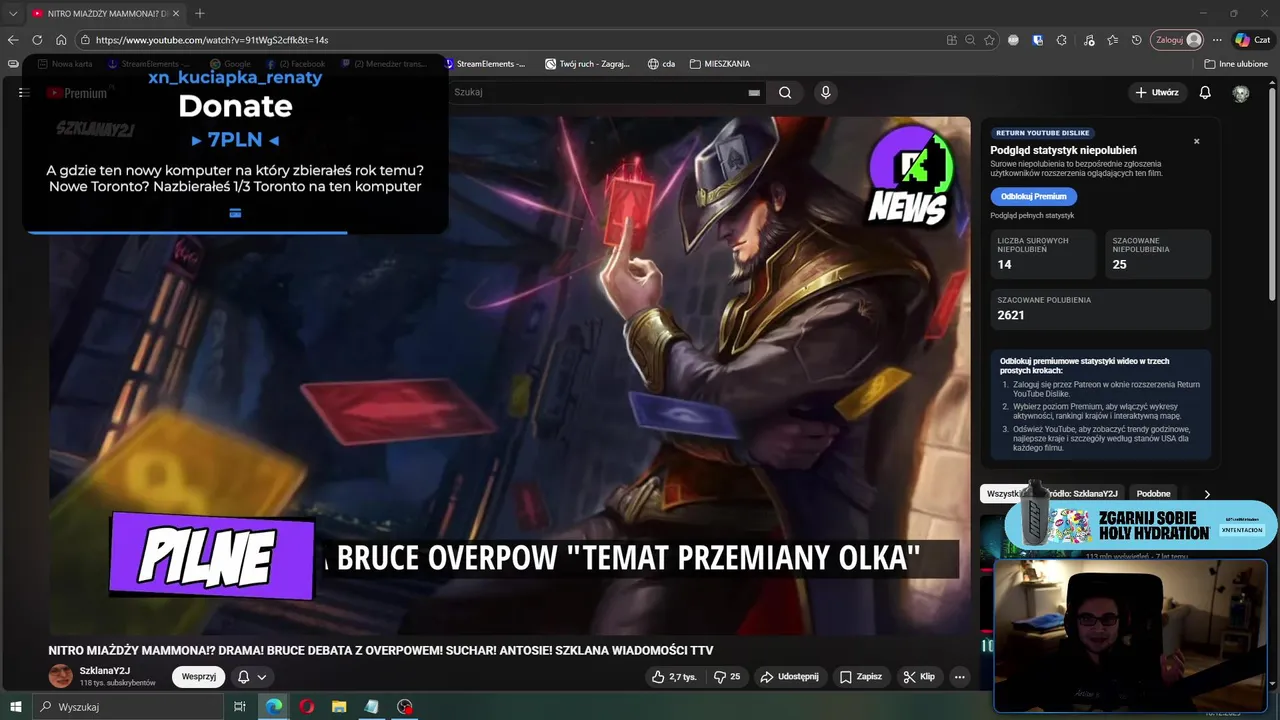Click the zoom-out magnifier in the address bar
The height and width of the screenshot is (720, 1280).
pyautogui.click(x=970, y=40)
